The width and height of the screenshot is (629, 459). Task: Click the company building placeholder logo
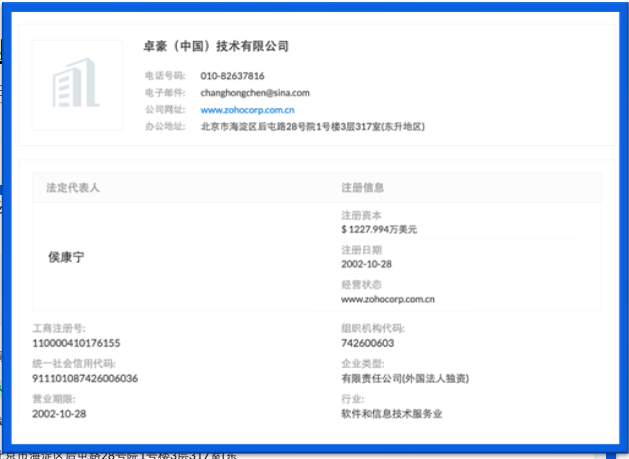point(77,85)
